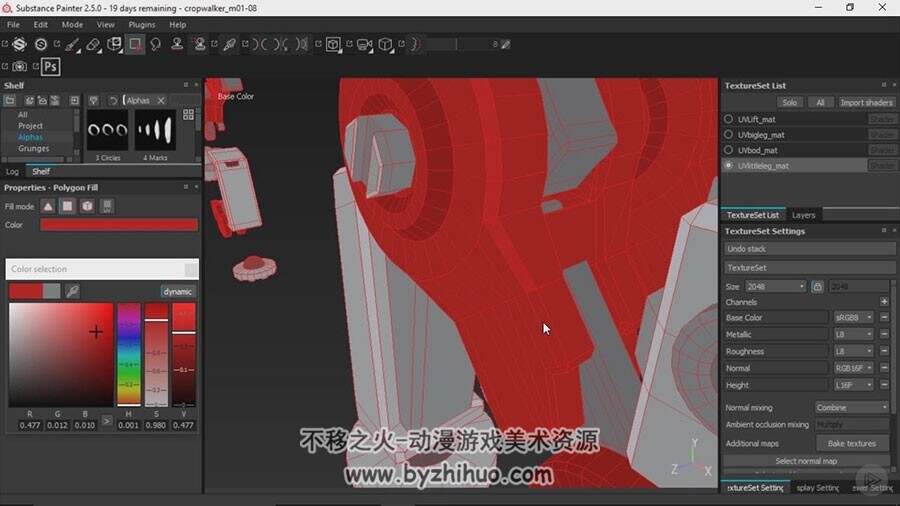900x506 pixels.
Task: Select the 3 Circles alpha thumbnail
Action: 107,131
